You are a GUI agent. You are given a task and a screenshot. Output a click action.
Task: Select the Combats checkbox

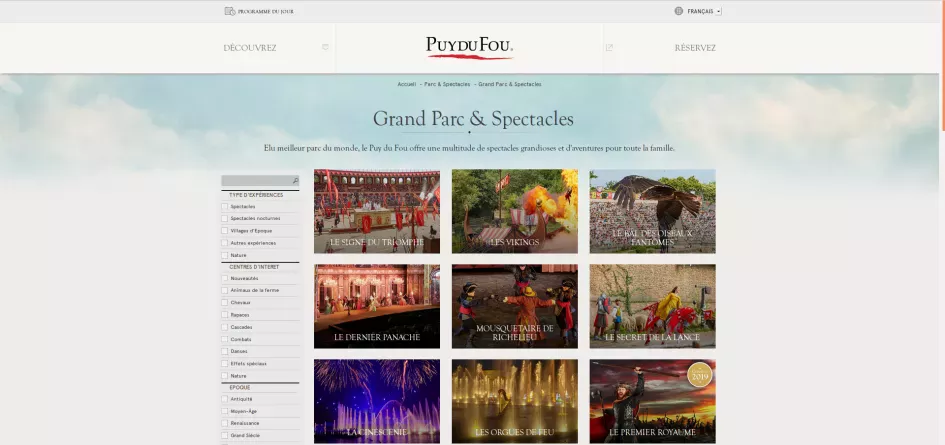[x=225, y=339]
